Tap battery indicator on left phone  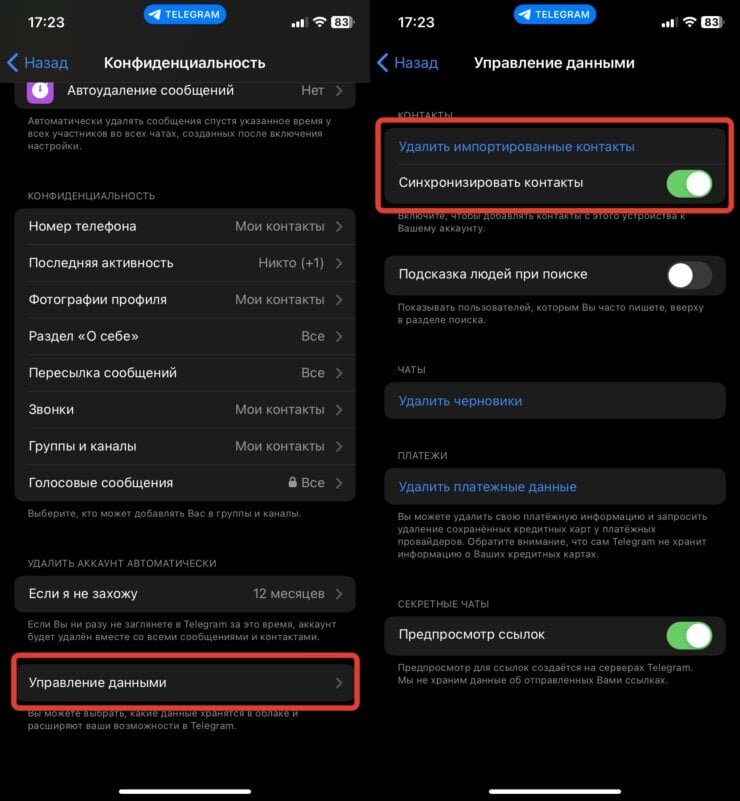(342, 22)
